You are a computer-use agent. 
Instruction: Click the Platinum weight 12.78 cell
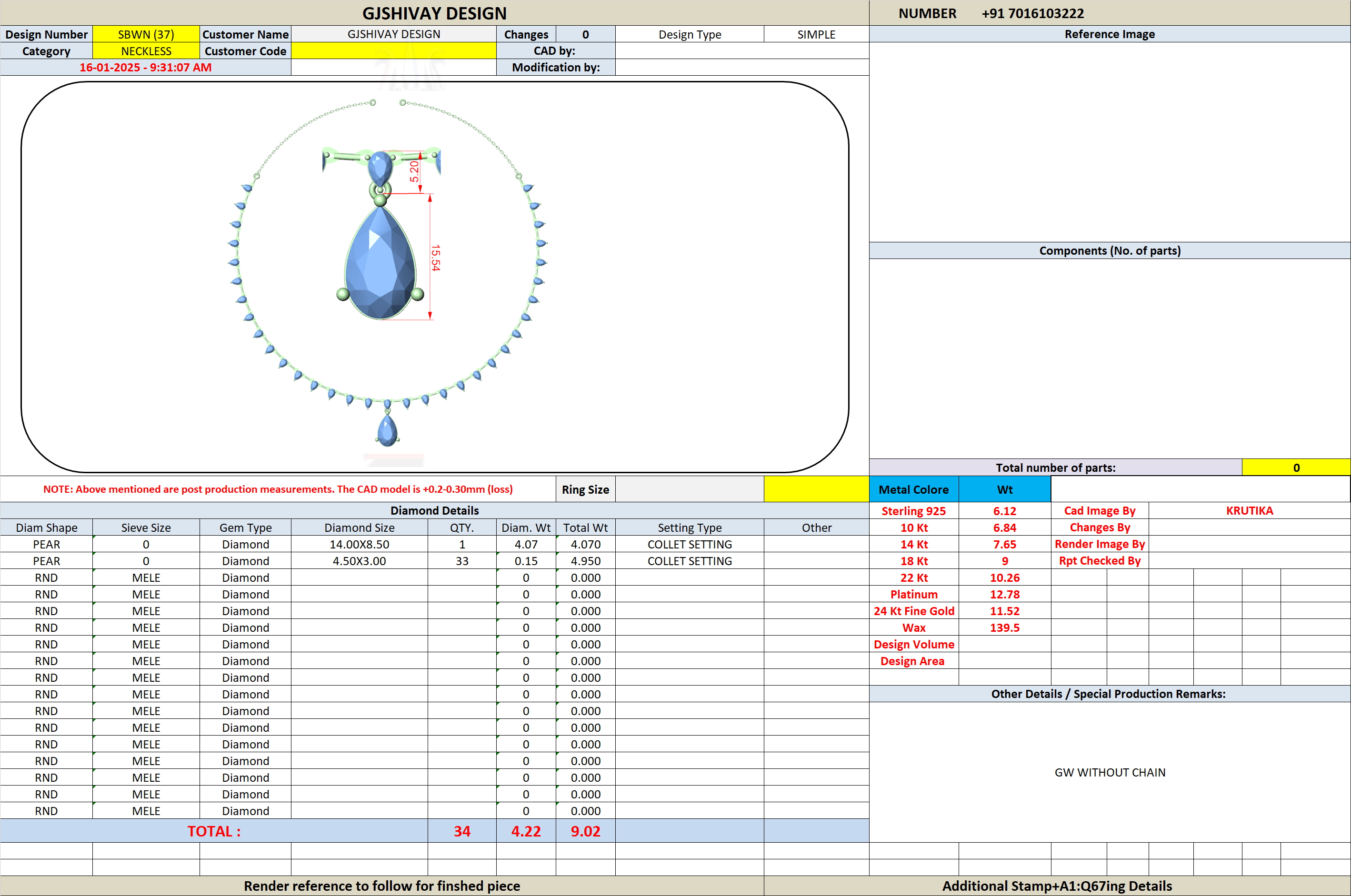tap(1004, 594)
